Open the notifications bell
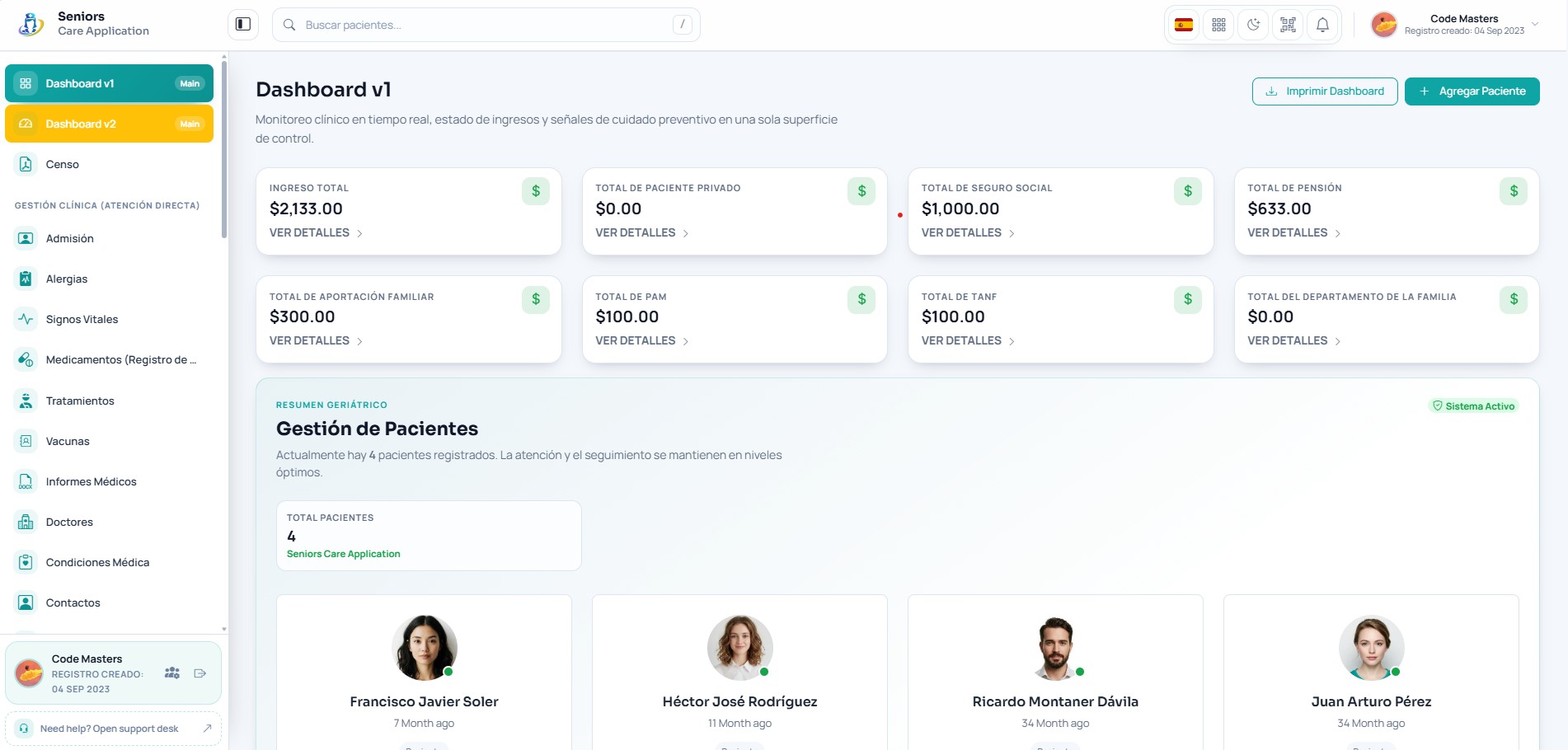1568x750 pixels. [1322, 25]
